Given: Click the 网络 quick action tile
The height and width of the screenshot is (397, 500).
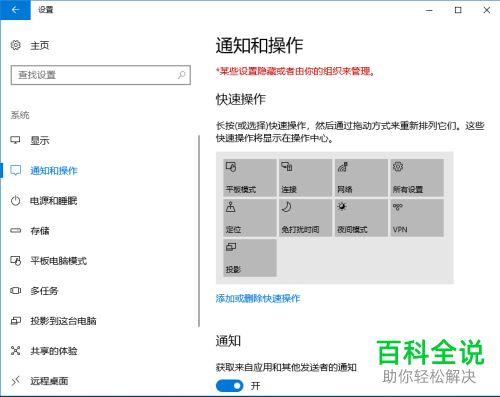Looking at the screenshot, I should 361,178.
